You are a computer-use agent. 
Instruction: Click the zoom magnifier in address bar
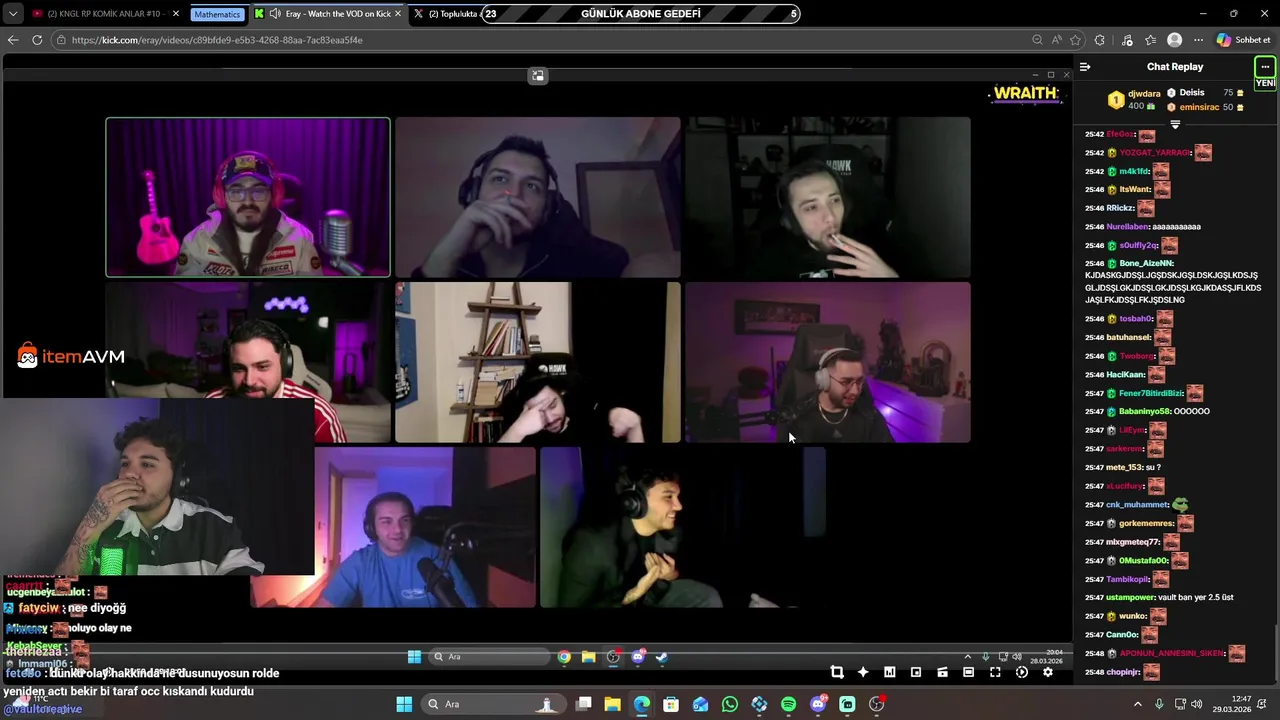tap(1037, 40)
